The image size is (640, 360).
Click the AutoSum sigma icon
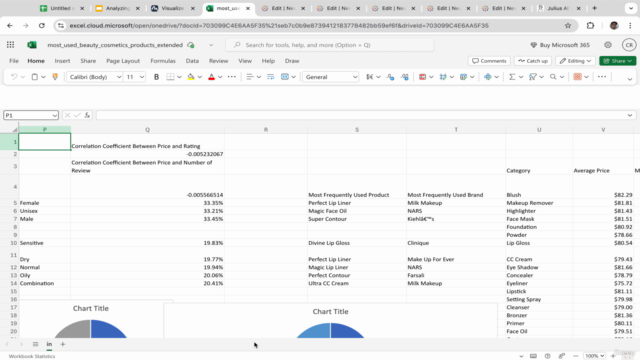click(x=512, y=77)
